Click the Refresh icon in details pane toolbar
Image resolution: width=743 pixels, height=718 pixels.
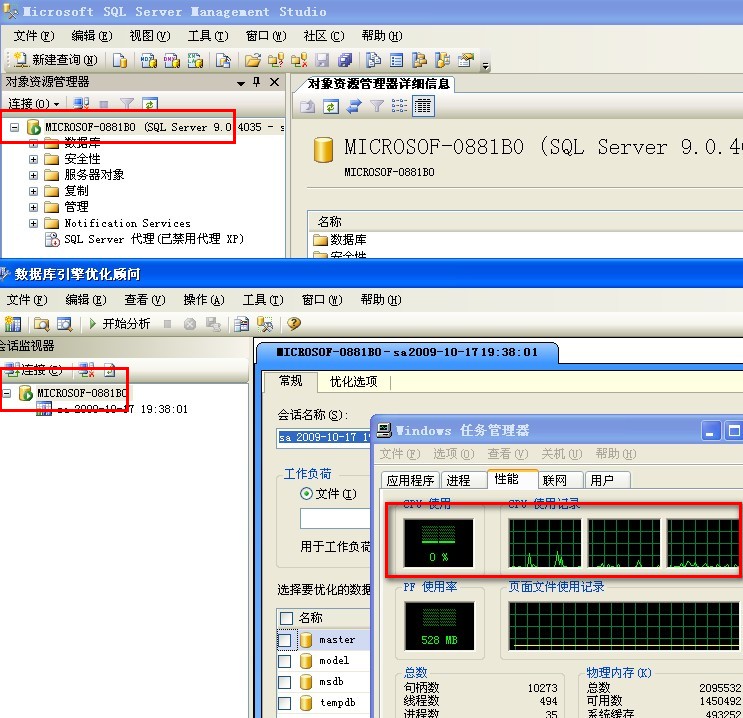point(330,106)
